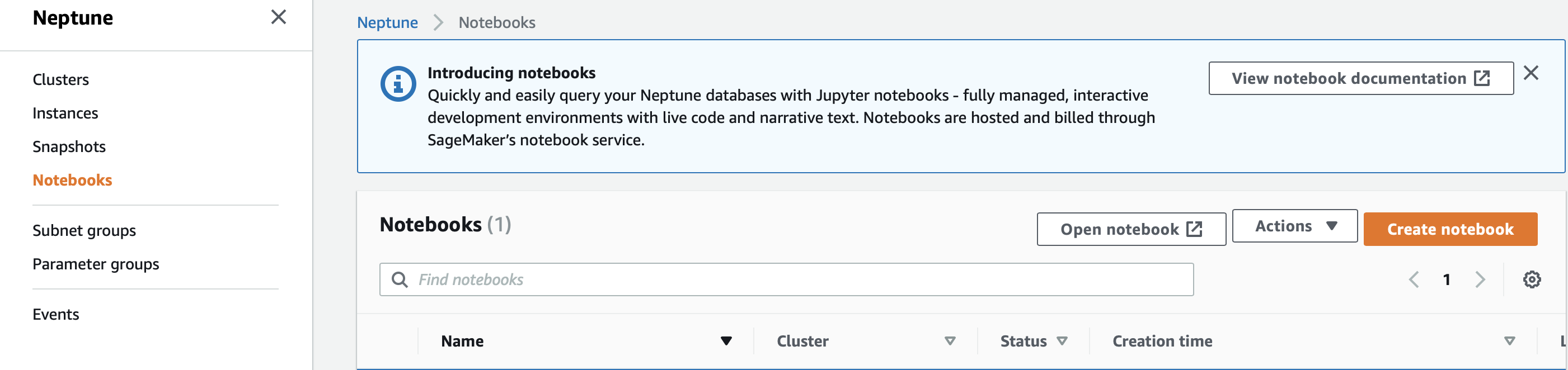Click the Find notebooks search field

[786, 279]
